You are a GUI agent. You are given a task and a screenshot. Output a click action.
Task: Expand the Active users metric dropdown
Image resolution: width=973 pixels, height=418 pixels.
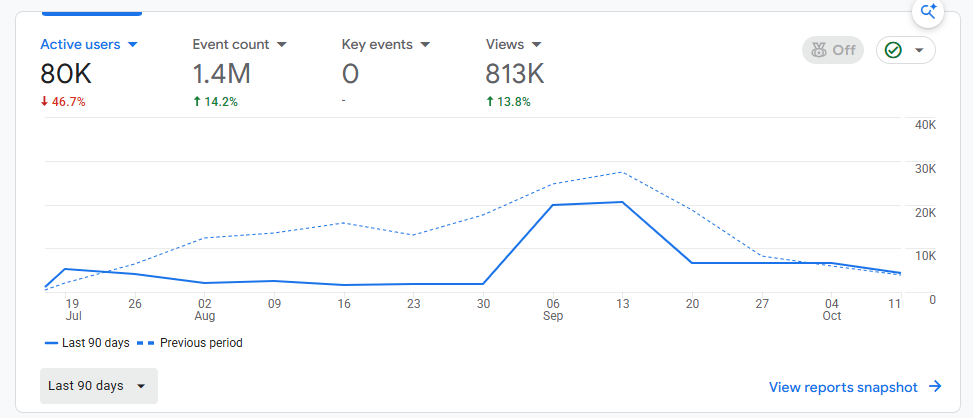coord(89,45)
